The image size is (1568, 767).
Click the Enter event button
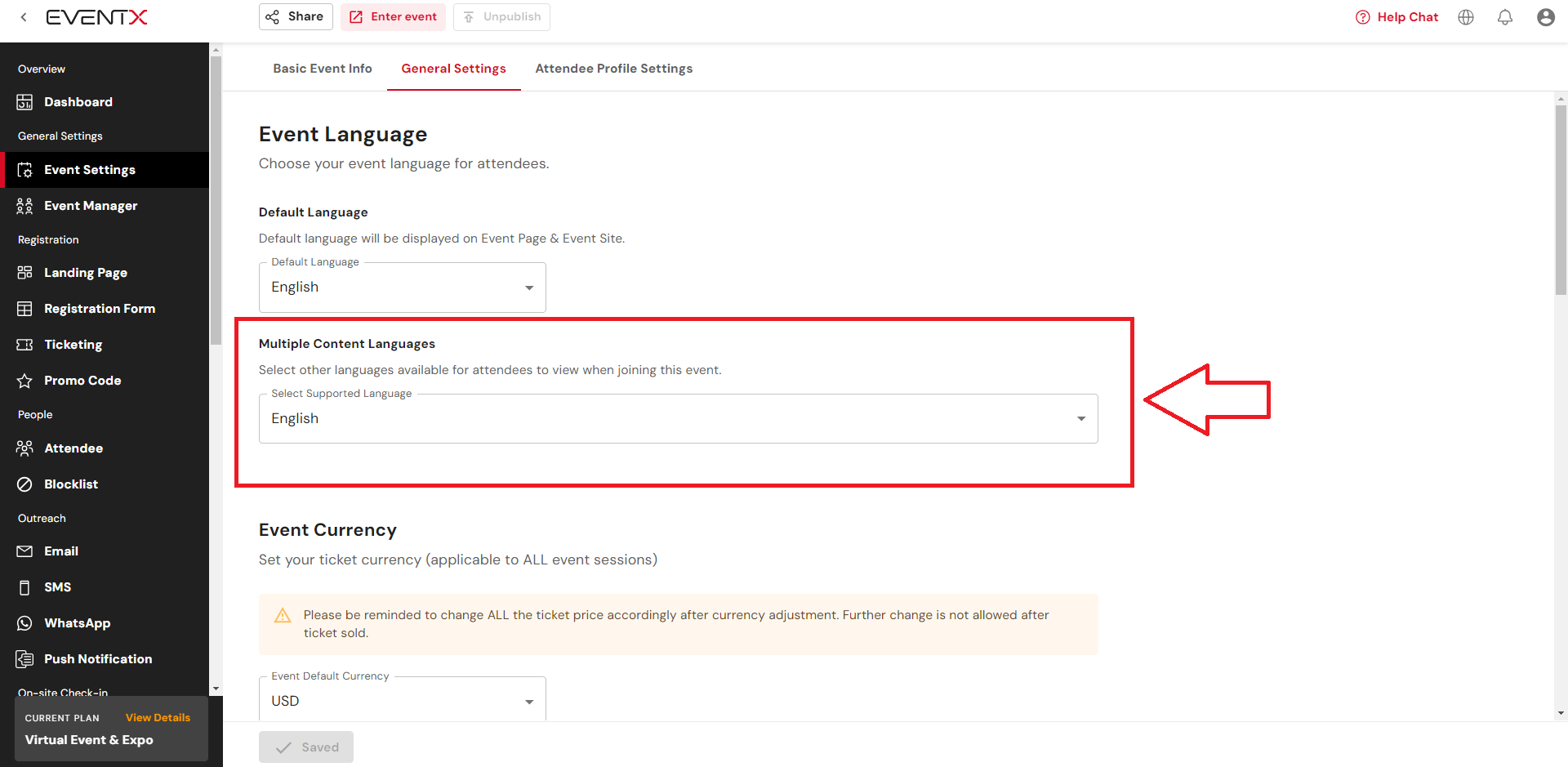[x=393, y=17]
